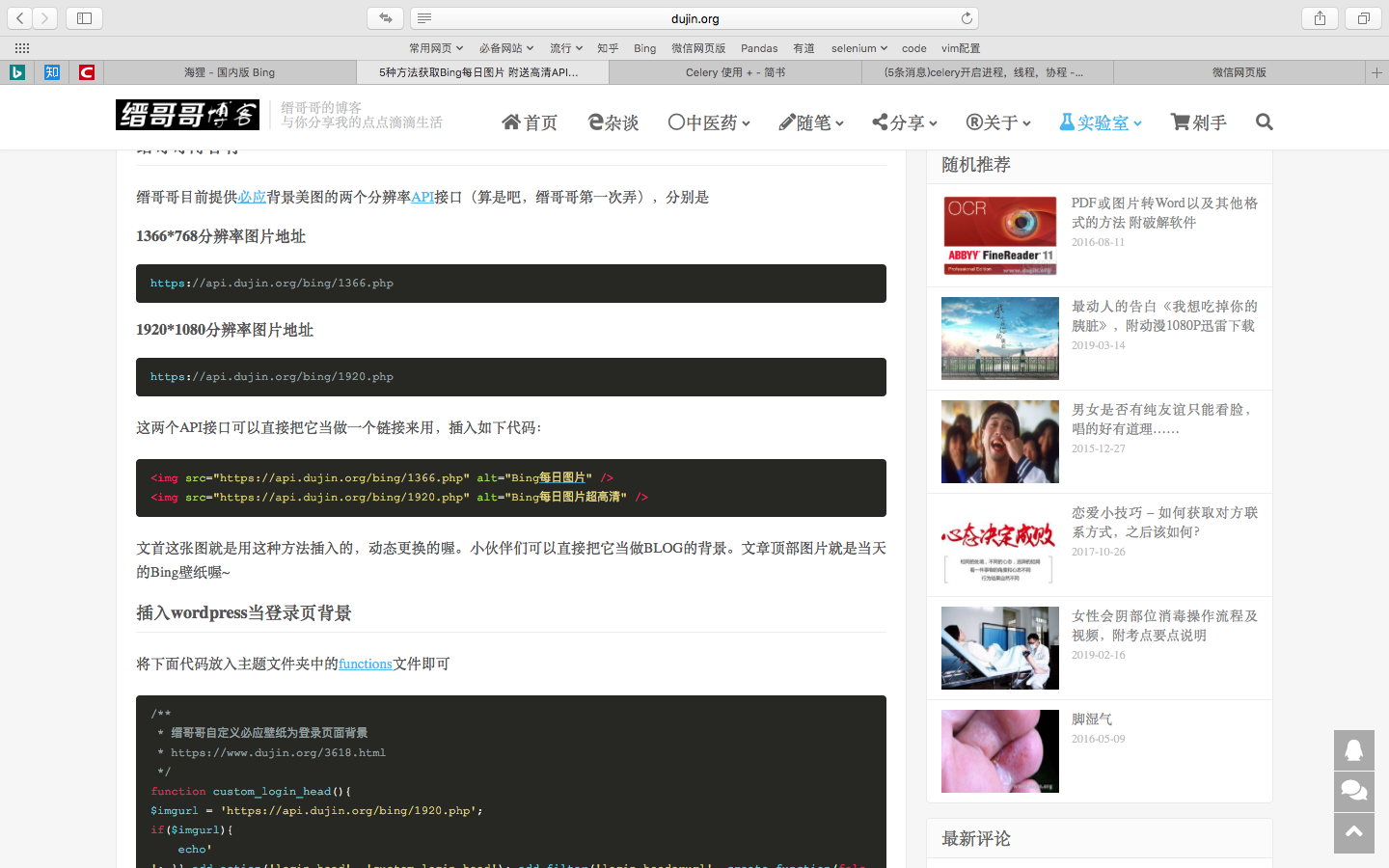Viewport: 1389px width, 868px height.
Task: Open the pinned Zhihu tab icon
Action: click(52, 72)
